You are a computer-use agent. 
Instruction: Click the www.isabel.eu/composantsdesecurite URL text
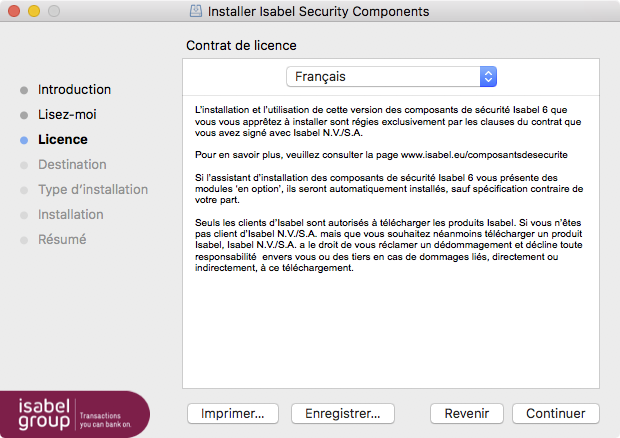tap(484, 155)
